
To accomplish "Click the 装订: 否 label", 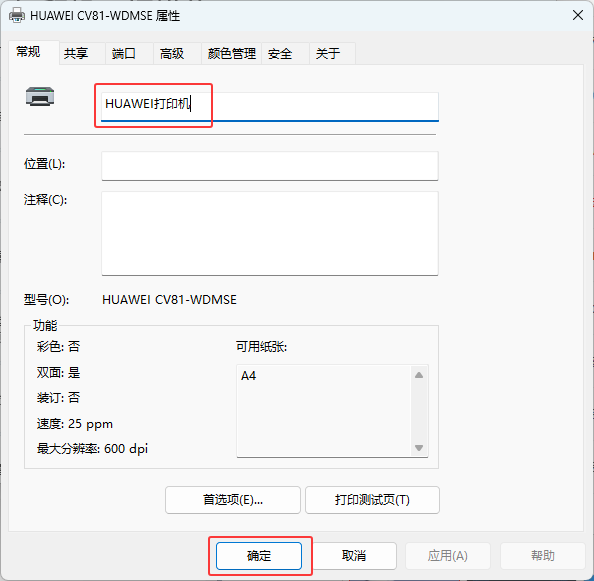I will [x=58, y=398].
